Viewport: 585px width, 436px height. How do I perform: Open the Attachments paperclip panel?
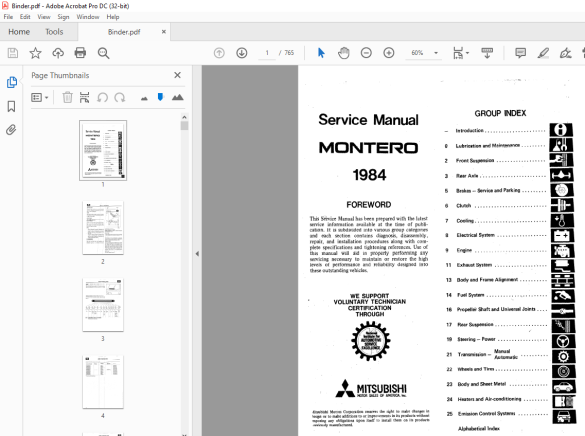(12, 130)
